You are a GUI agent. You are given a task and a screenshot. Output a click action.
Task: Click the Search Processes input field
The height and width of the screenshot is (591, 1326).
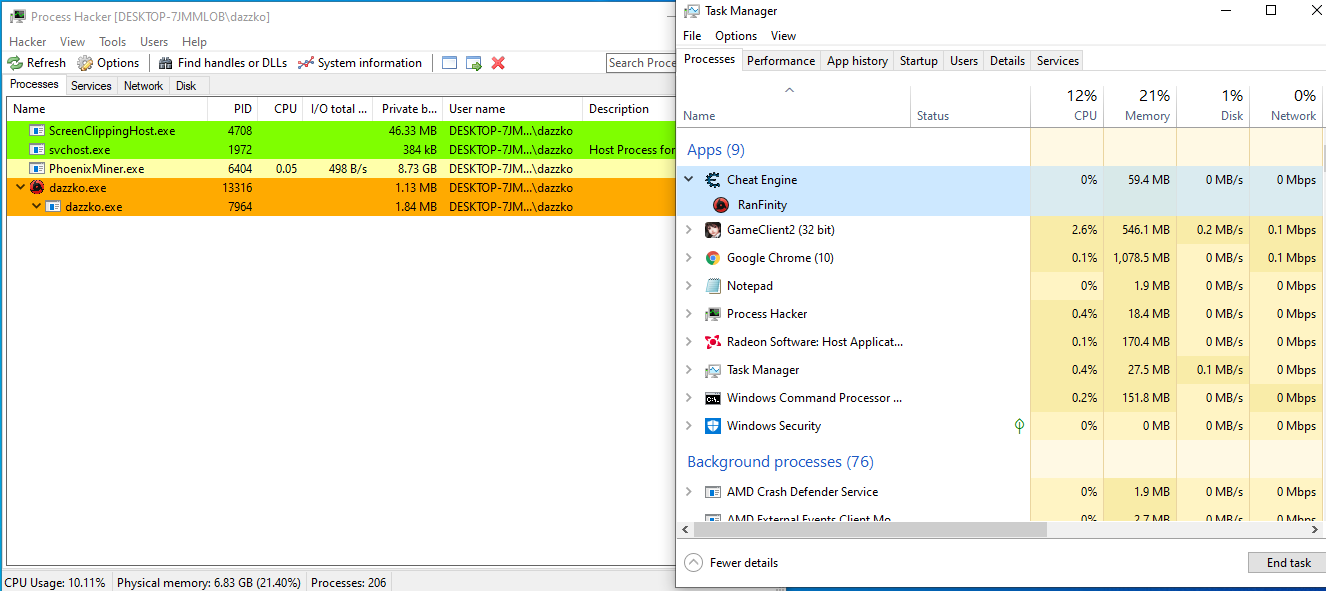[x=641, y=63]
